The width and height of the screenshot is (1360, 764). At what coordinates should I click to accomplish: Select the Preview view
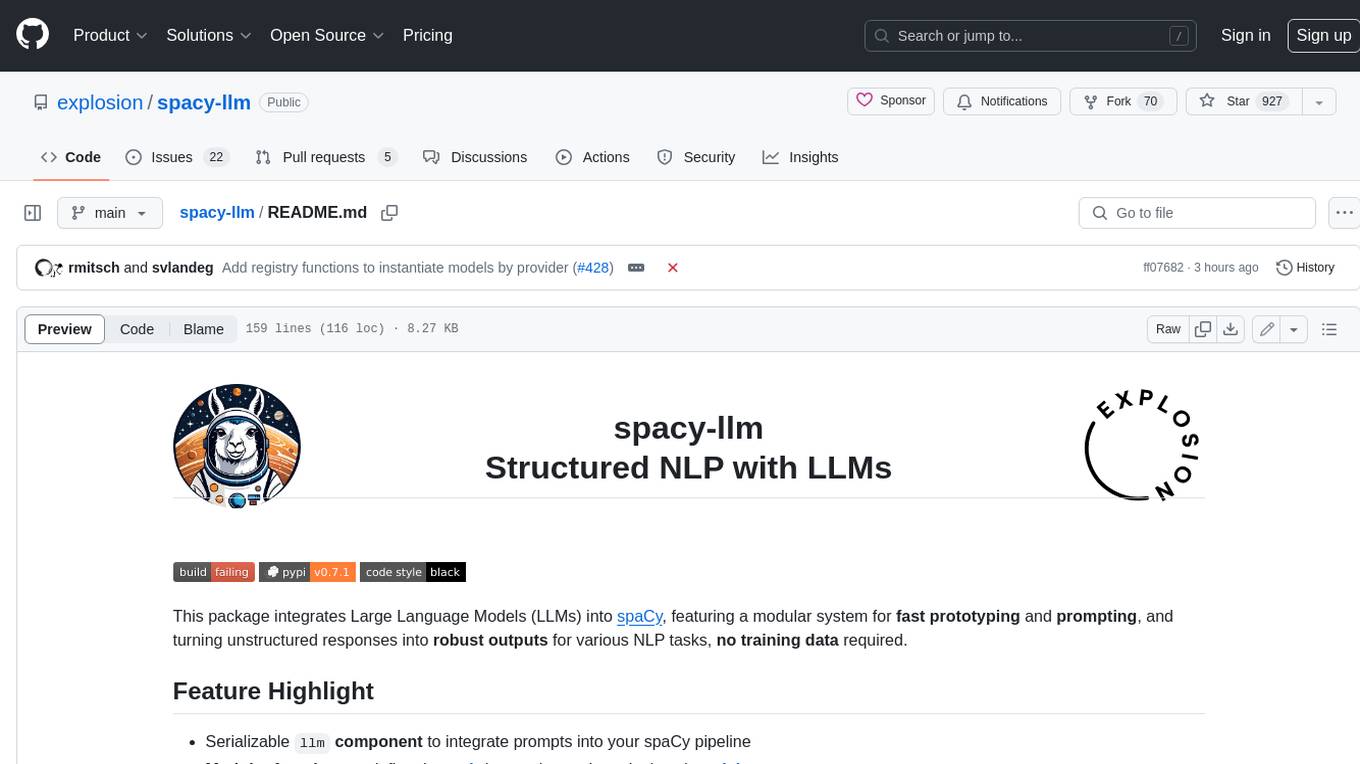pyautogui.click(x=65, y=329)
